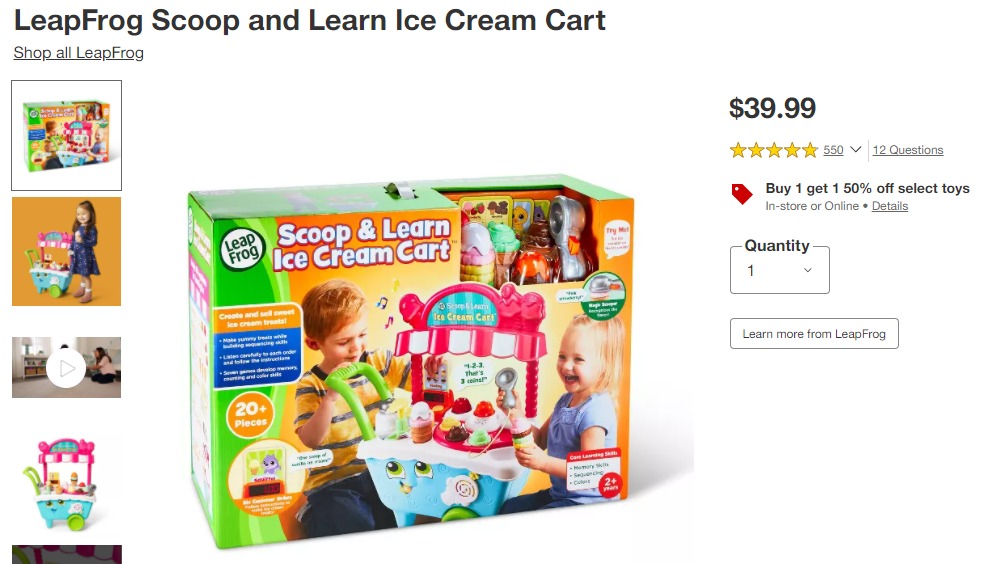Play the product video thumbnail
This screenshot has height=564, width=990.
pyautogui.click(x=66, y=368)
